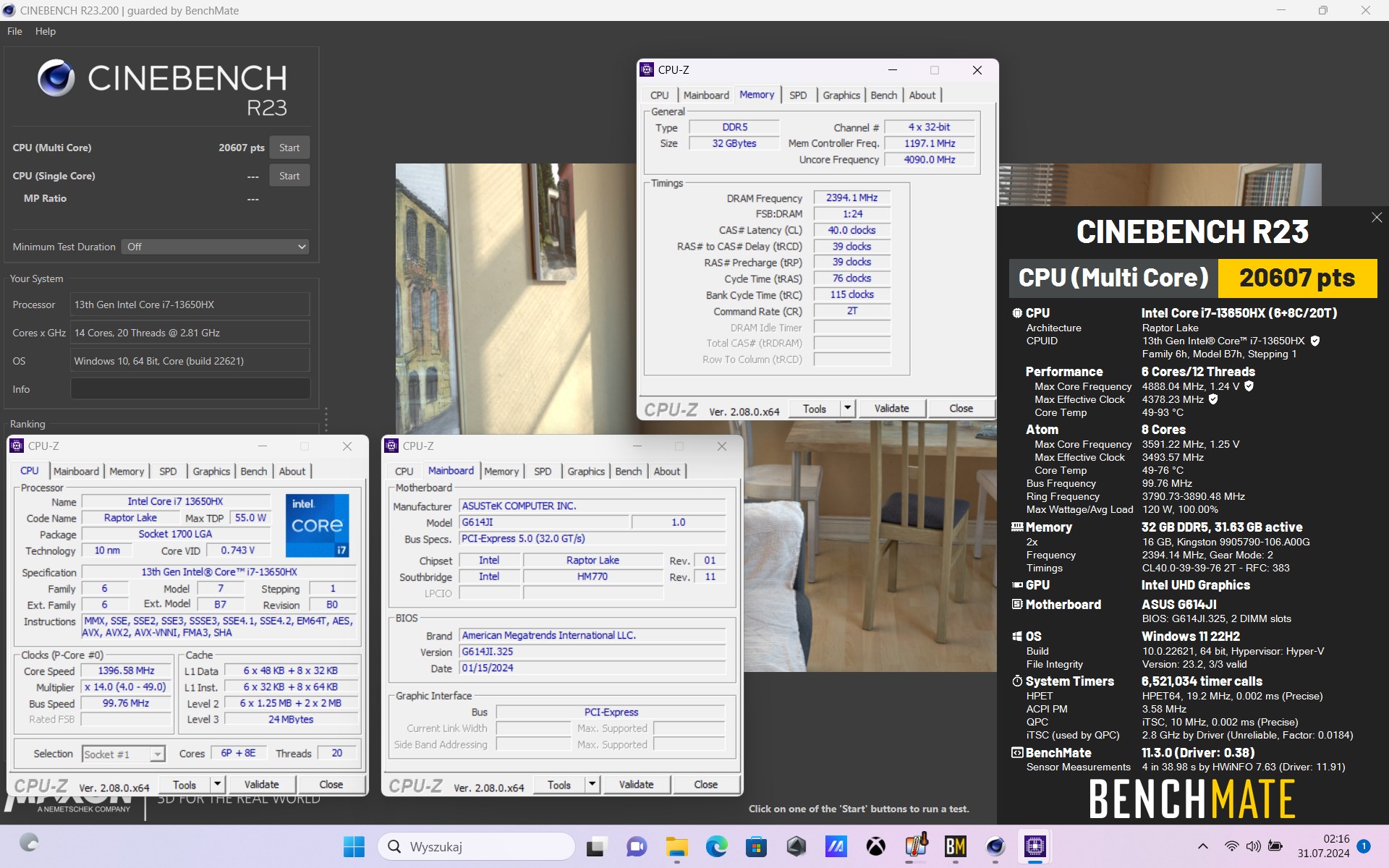Open File Explorer from taskbar
The image size is (1389, 868).
click(676, 846)
